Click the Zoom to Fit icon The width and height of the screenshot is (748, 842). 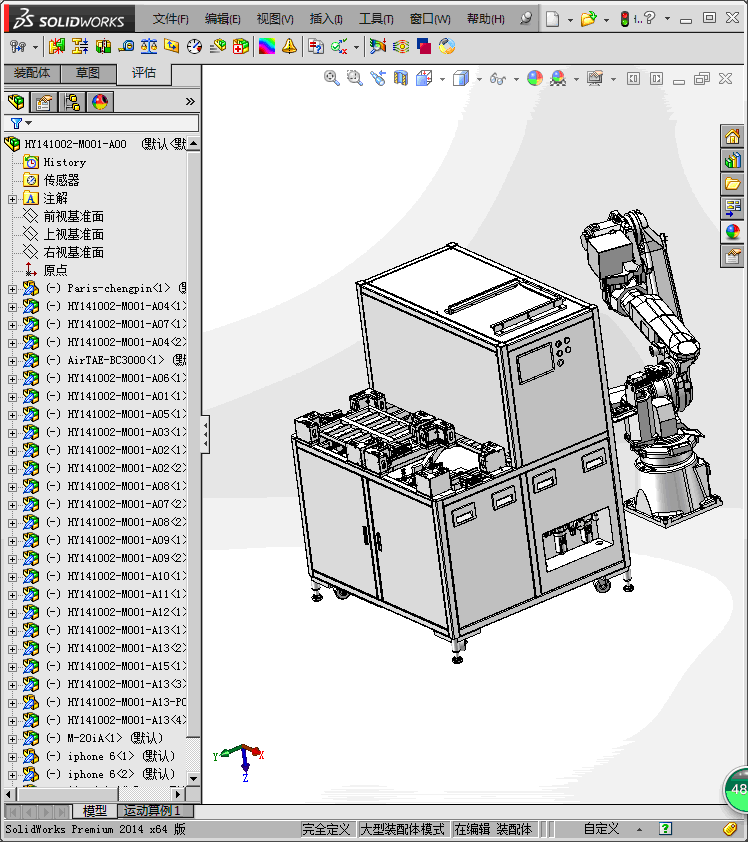(332, 78)
